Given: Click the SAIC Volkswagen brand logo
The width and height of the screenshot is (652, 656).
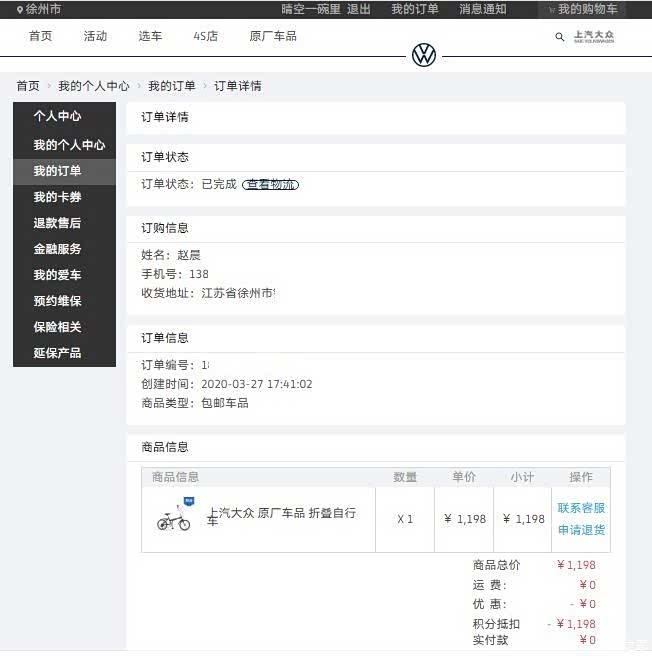Looking at the screenshot, I should (x=594, y=36).
